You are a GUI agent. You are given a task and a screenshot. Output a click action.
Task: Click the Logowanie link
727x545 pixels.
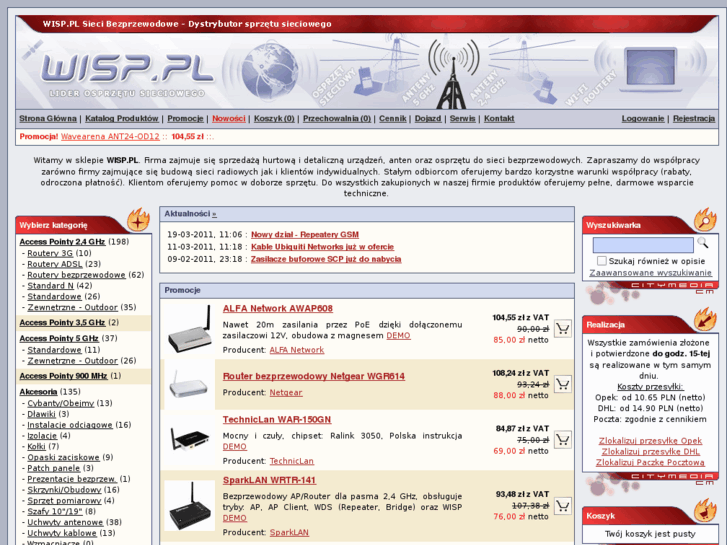(x=643, y=119)
